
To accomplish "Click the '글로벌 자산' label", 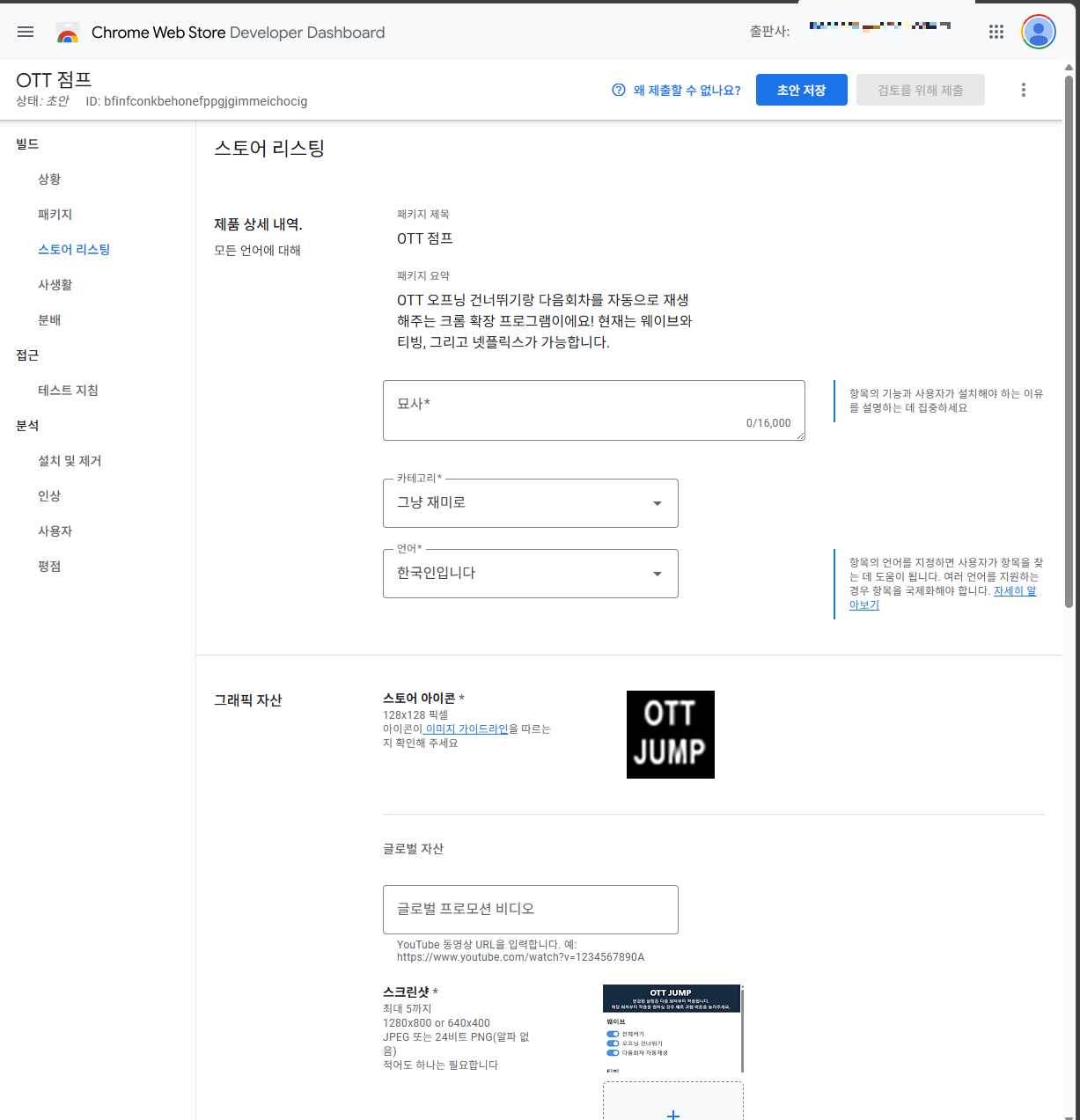I will (414, 849).
